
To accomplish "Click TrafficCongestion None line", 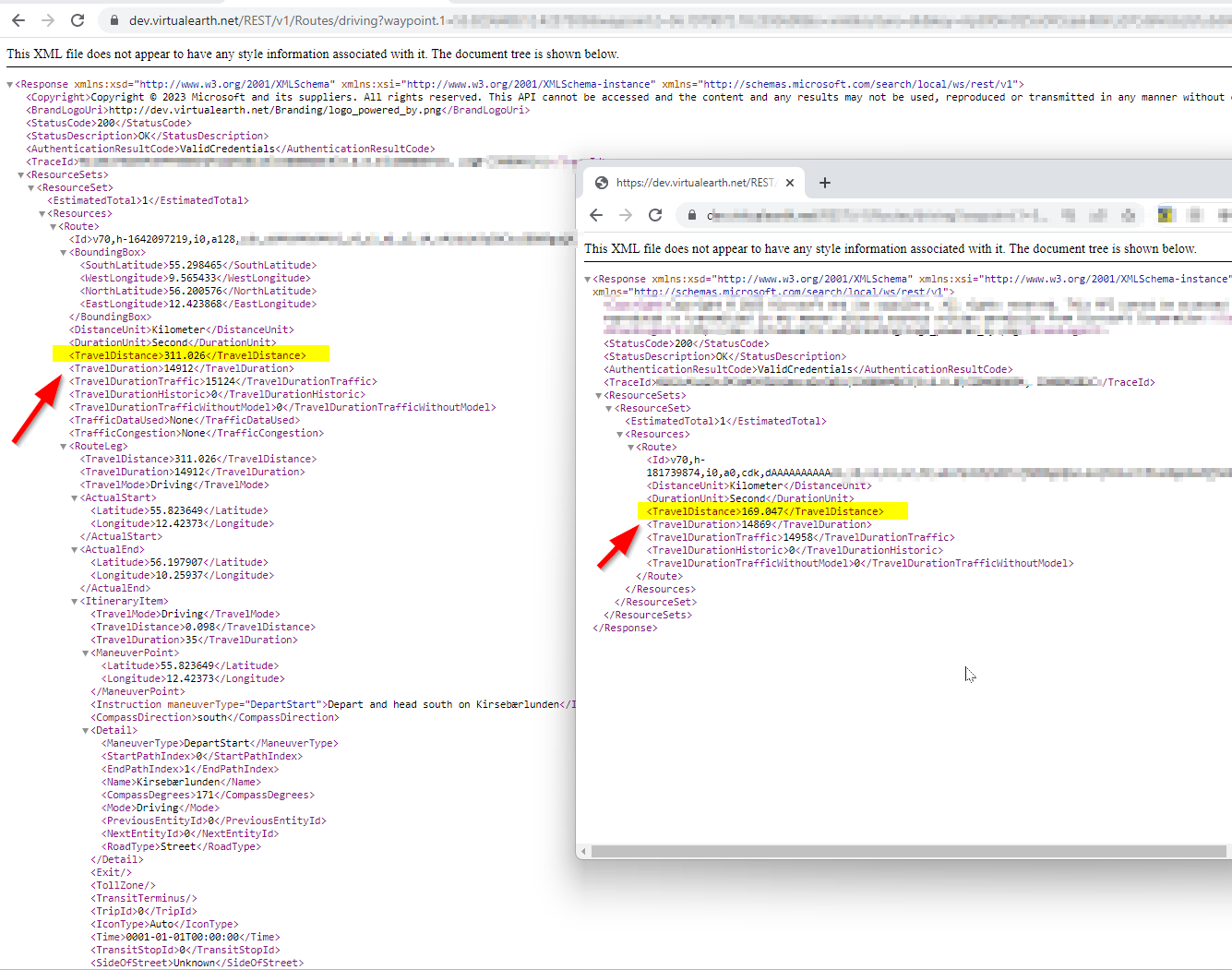I will (x=197, y=433).
